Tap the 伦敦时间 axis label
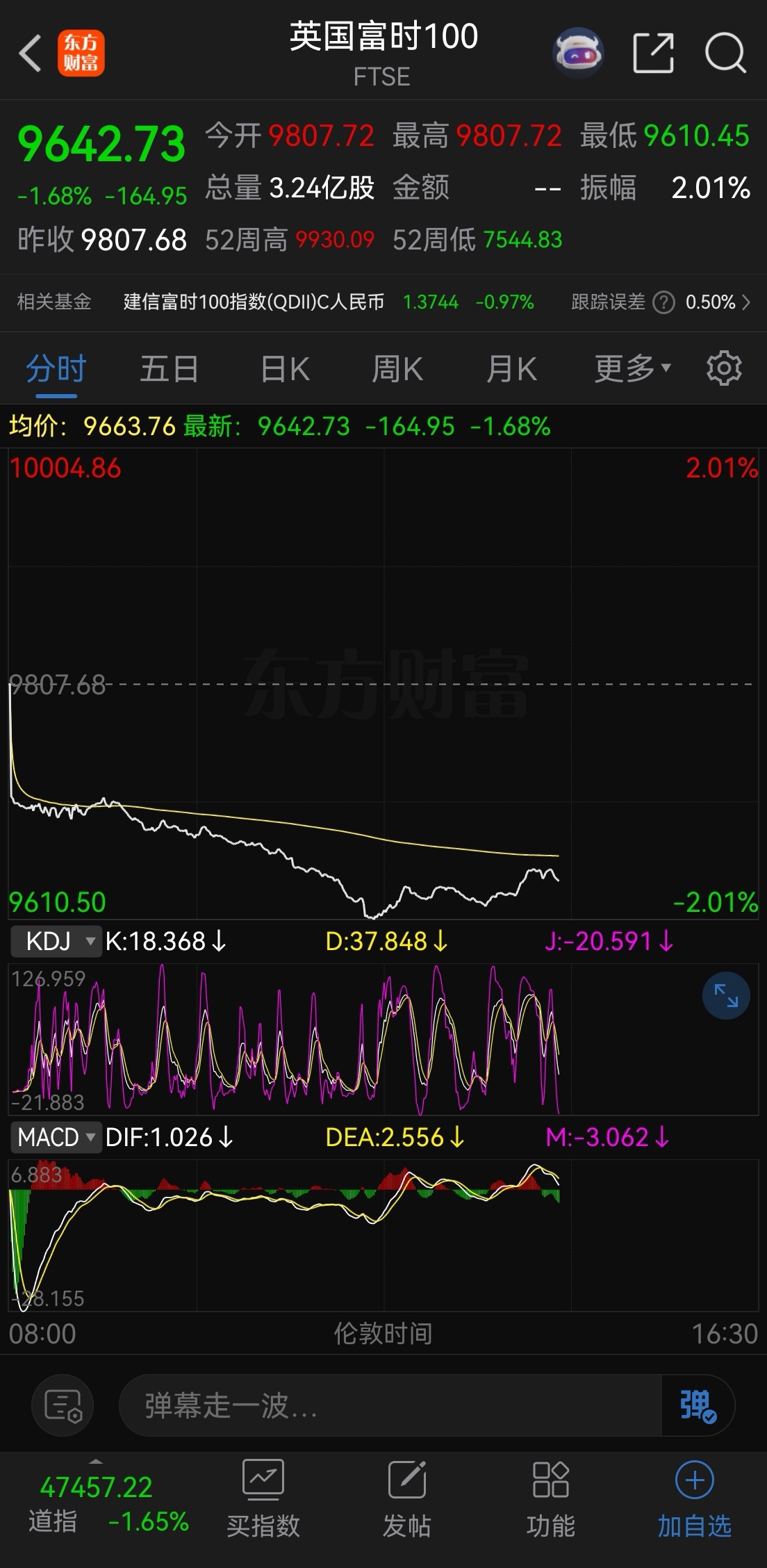This screenshot has width=767, height=1568. pyautogui.click(x=383, y=1333)
